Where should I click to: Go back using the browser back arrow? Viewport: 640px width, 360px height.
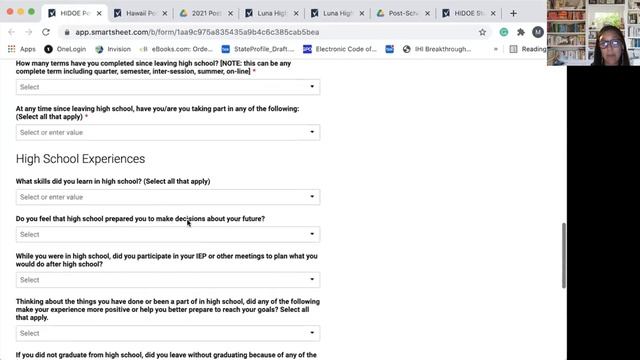(x=11, y=32)
